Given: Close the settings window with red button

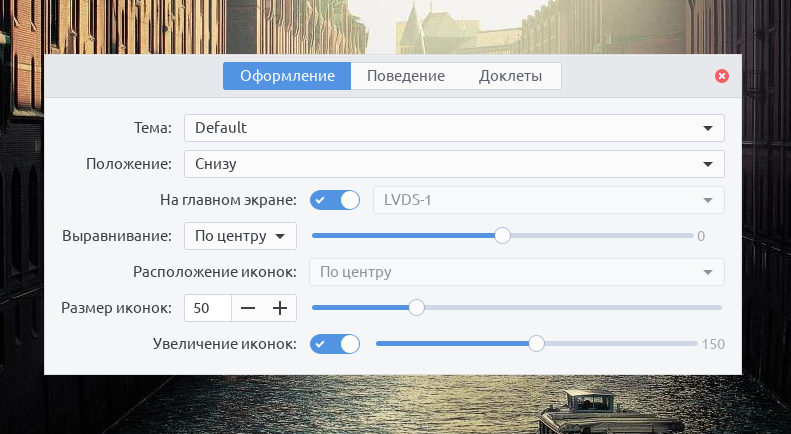Looking at the screenshot, I should point(722,76).
